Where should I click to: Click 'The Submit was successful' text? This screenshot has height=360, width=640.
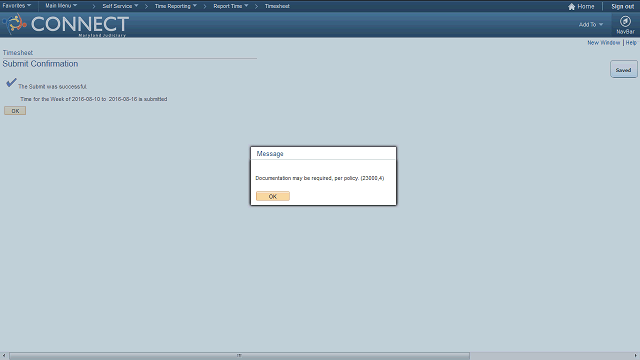[x=52, y=87]
